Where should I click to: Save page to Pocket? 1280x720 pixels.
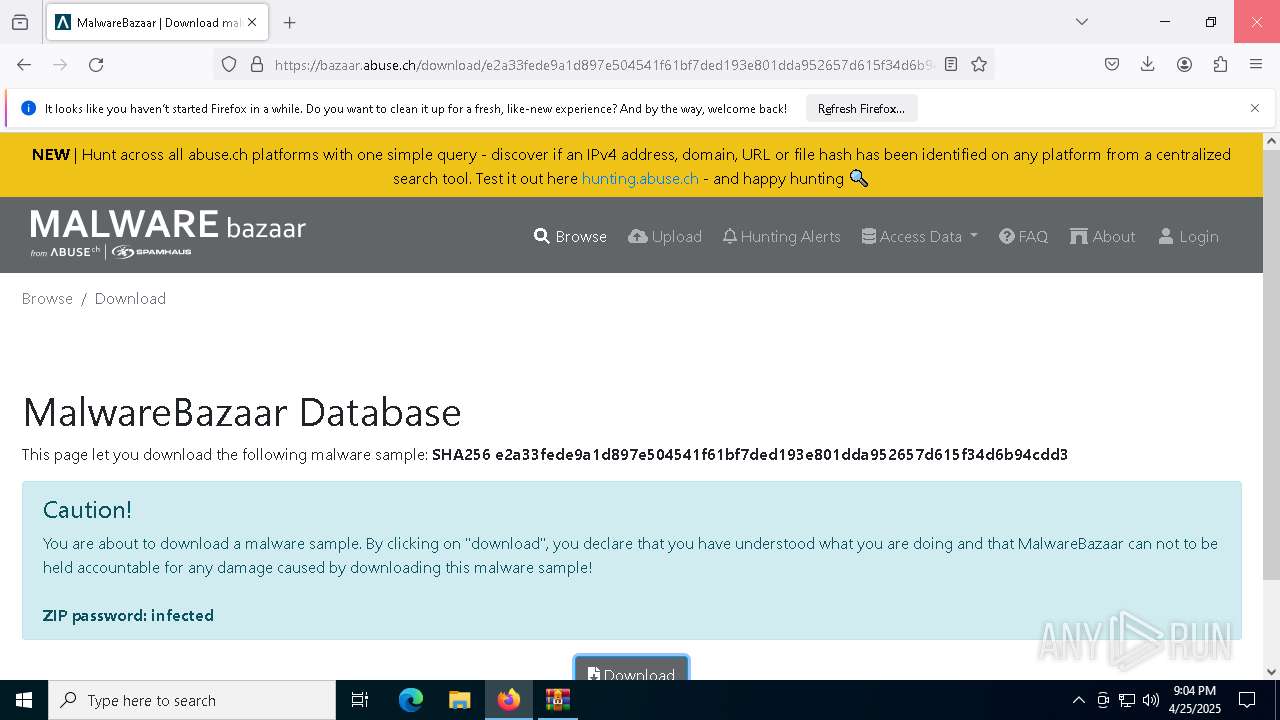click(1112, 64)
